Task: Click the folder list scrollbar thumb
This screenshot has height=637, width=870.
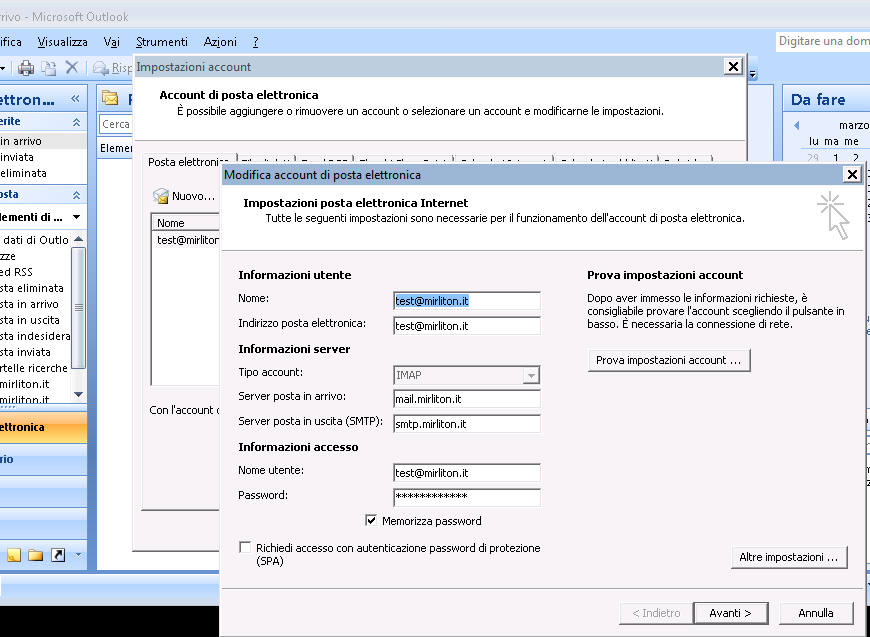Action: pyautogui.click(x=78, y=307)
